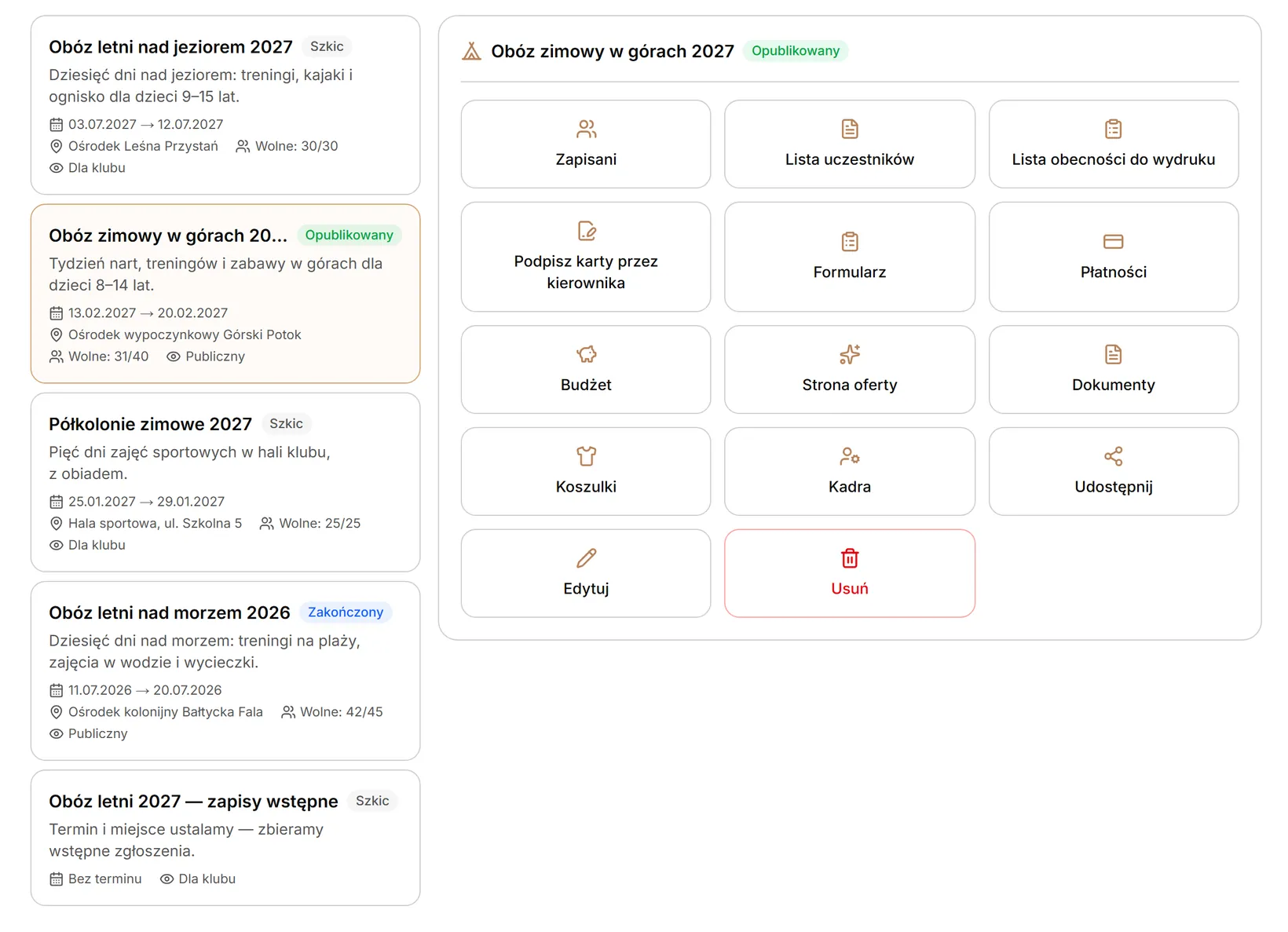This screenshot has height=932, width=1288.
Task: Open the Półkolonie zimowe 2027 camp card
Action: click(225, 482)
